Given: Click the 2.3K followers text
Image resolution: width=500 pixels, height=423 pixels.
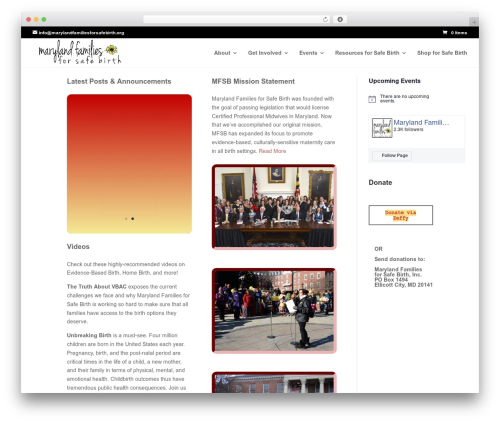Looking at the screenshot, I should point(408,129).
